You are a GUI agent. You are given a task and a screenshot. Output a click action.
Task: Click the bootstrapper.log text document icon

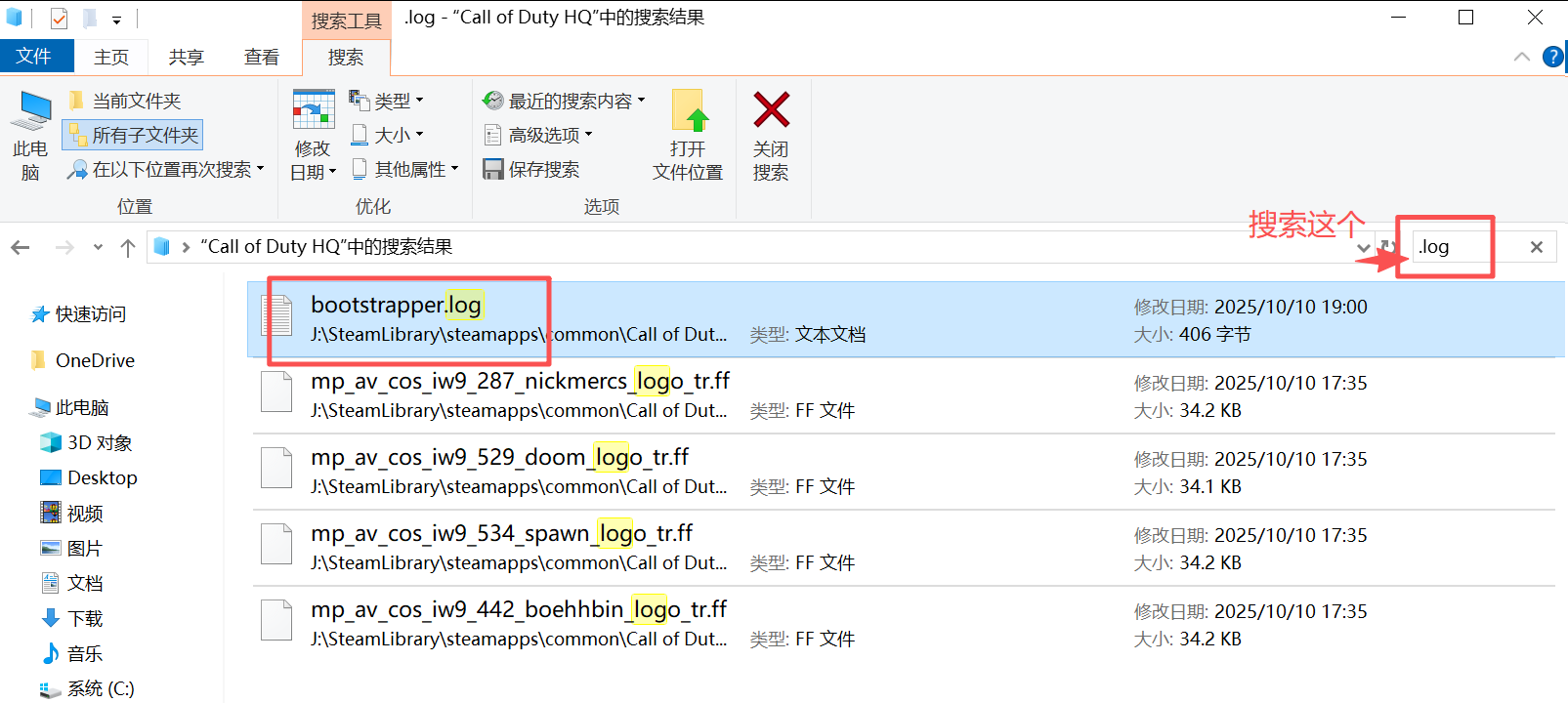pos(276,315)
